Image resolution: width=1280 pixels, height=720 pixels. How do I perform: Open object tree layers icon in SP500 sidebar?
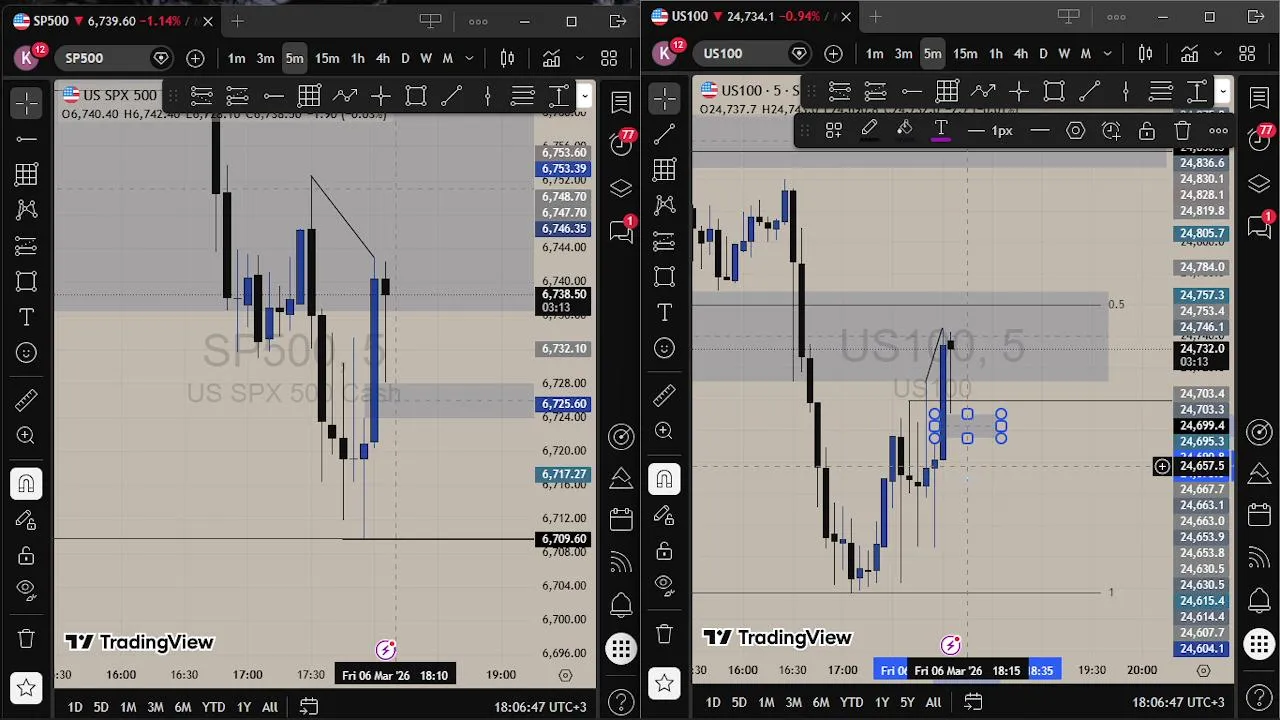coord(621,188)
